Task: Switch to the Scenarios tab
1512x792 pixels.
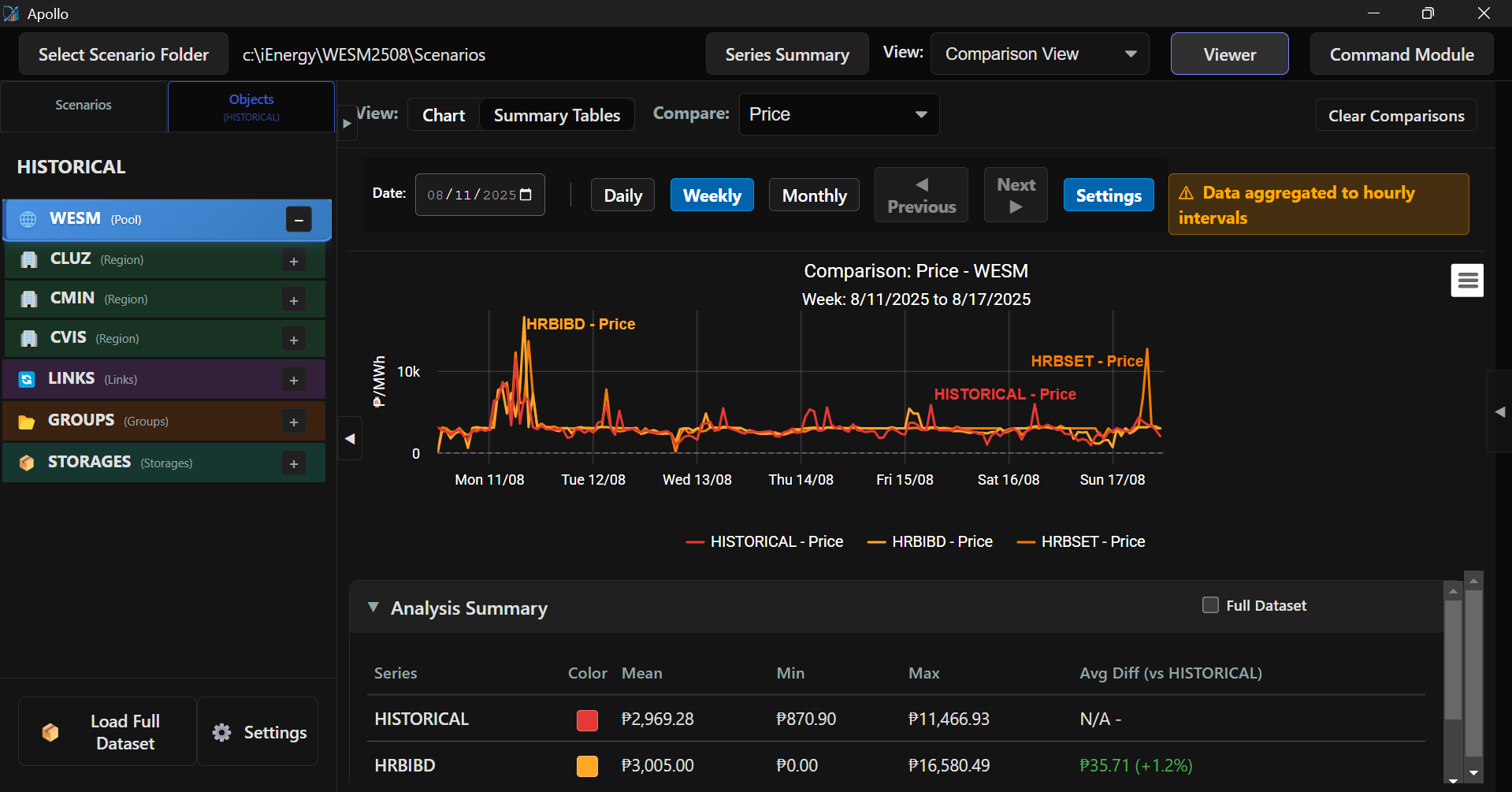Action: click(x=84, y=105)
